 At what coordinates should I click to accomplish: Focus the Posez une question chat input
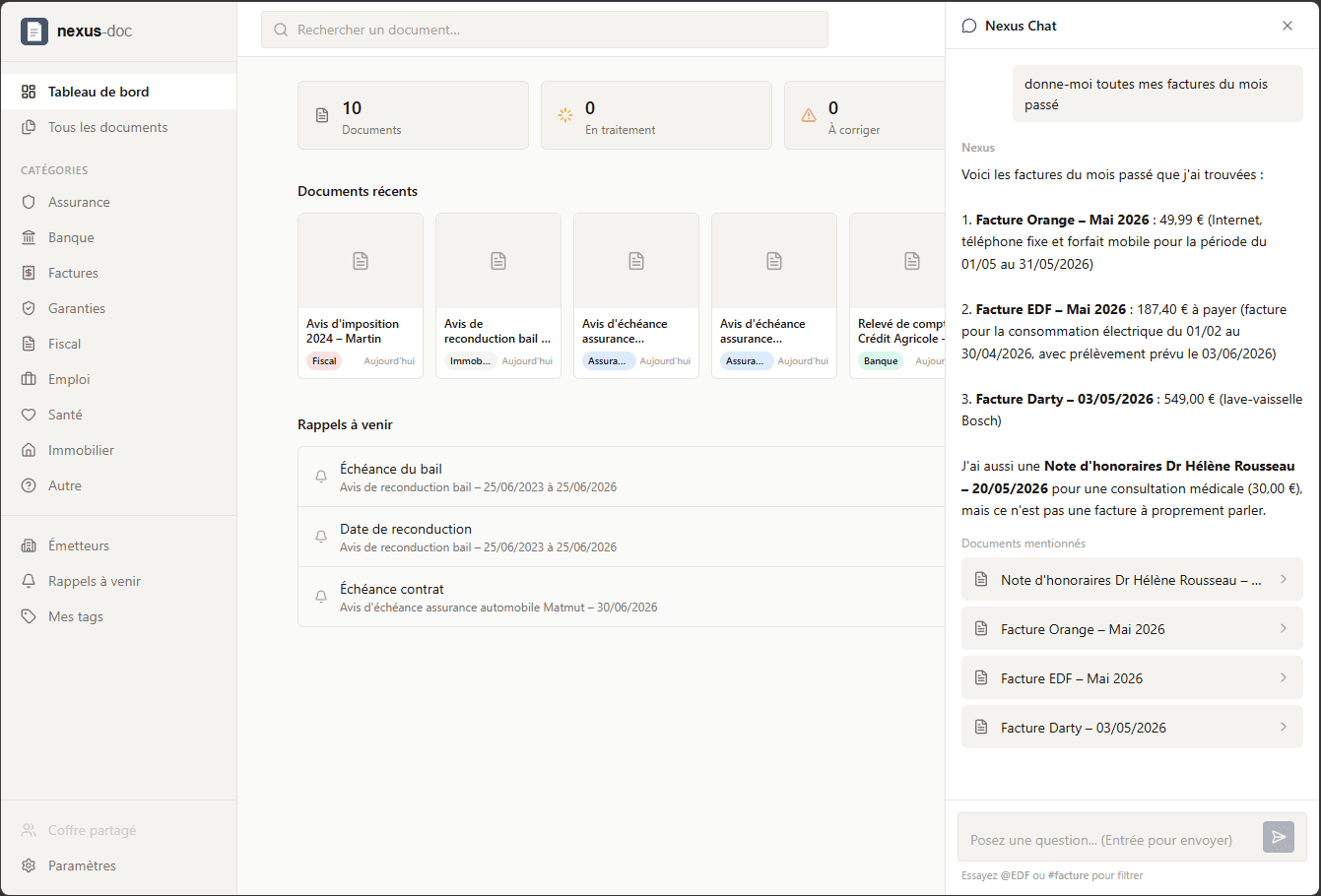(1110, 839)
